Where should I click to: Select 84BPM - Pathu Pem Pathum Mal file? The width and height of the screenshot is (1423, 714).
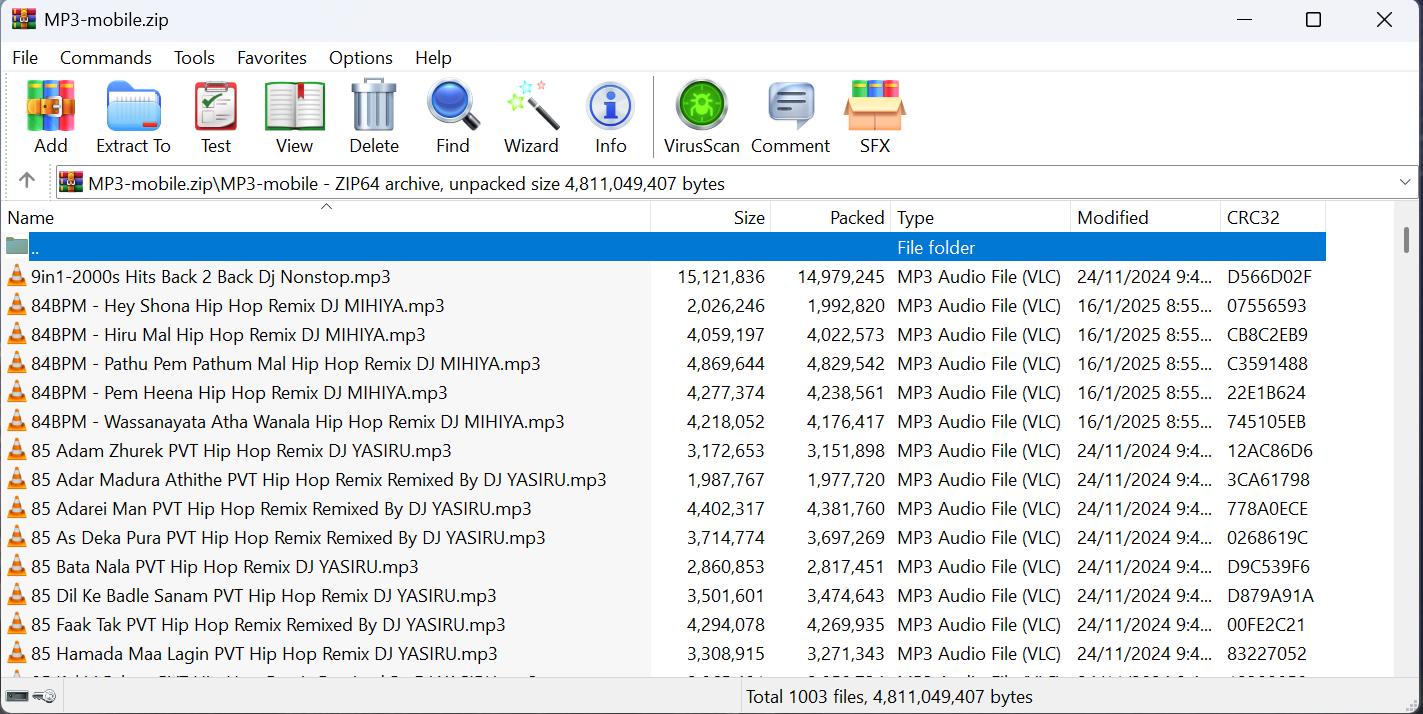point(286,363)
